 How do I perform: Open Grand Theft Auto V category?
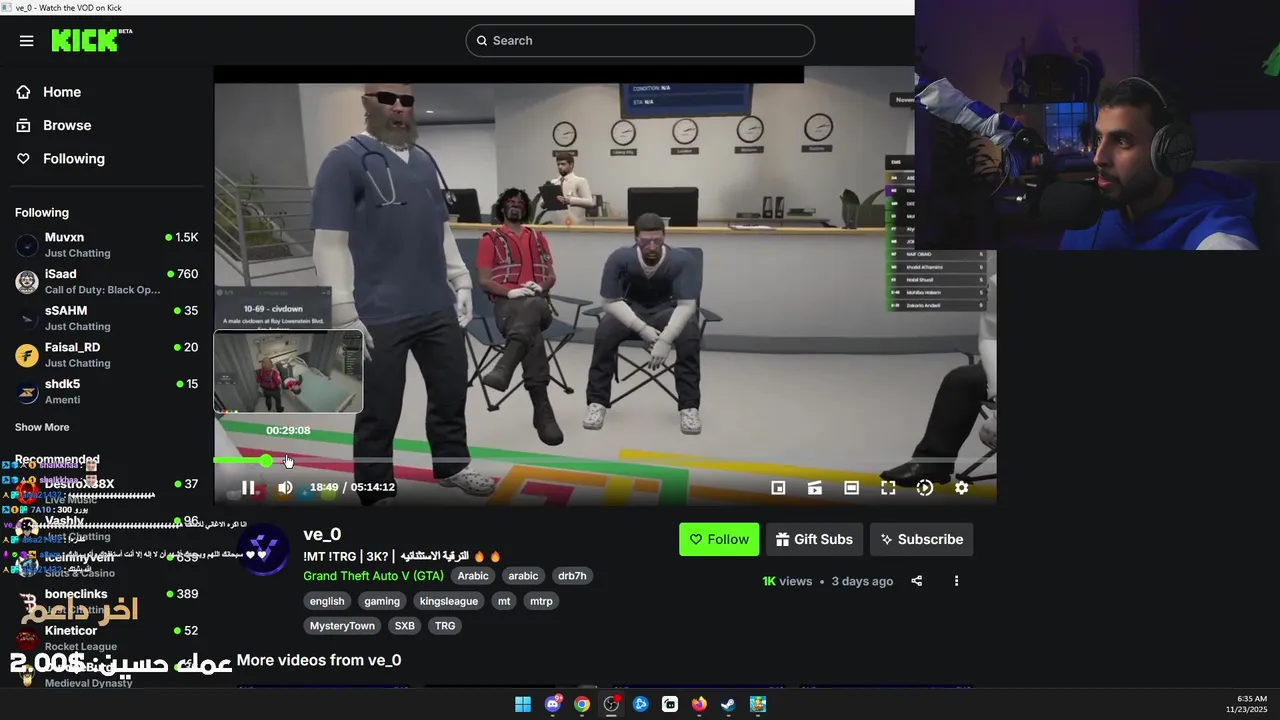pos(373,576)
